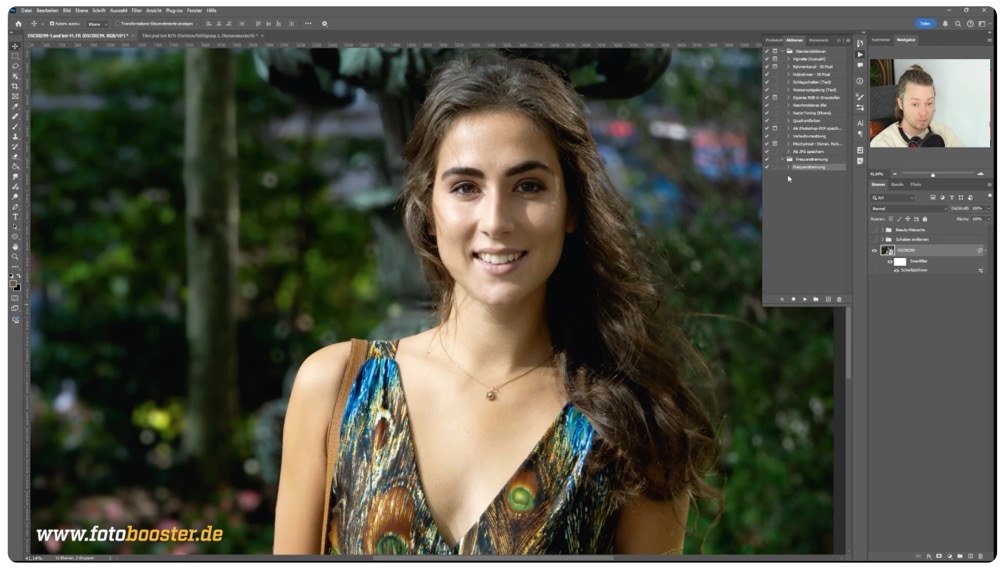Open the blend mode Normal dropdown

pyautogui.click(x=907, y=208)
